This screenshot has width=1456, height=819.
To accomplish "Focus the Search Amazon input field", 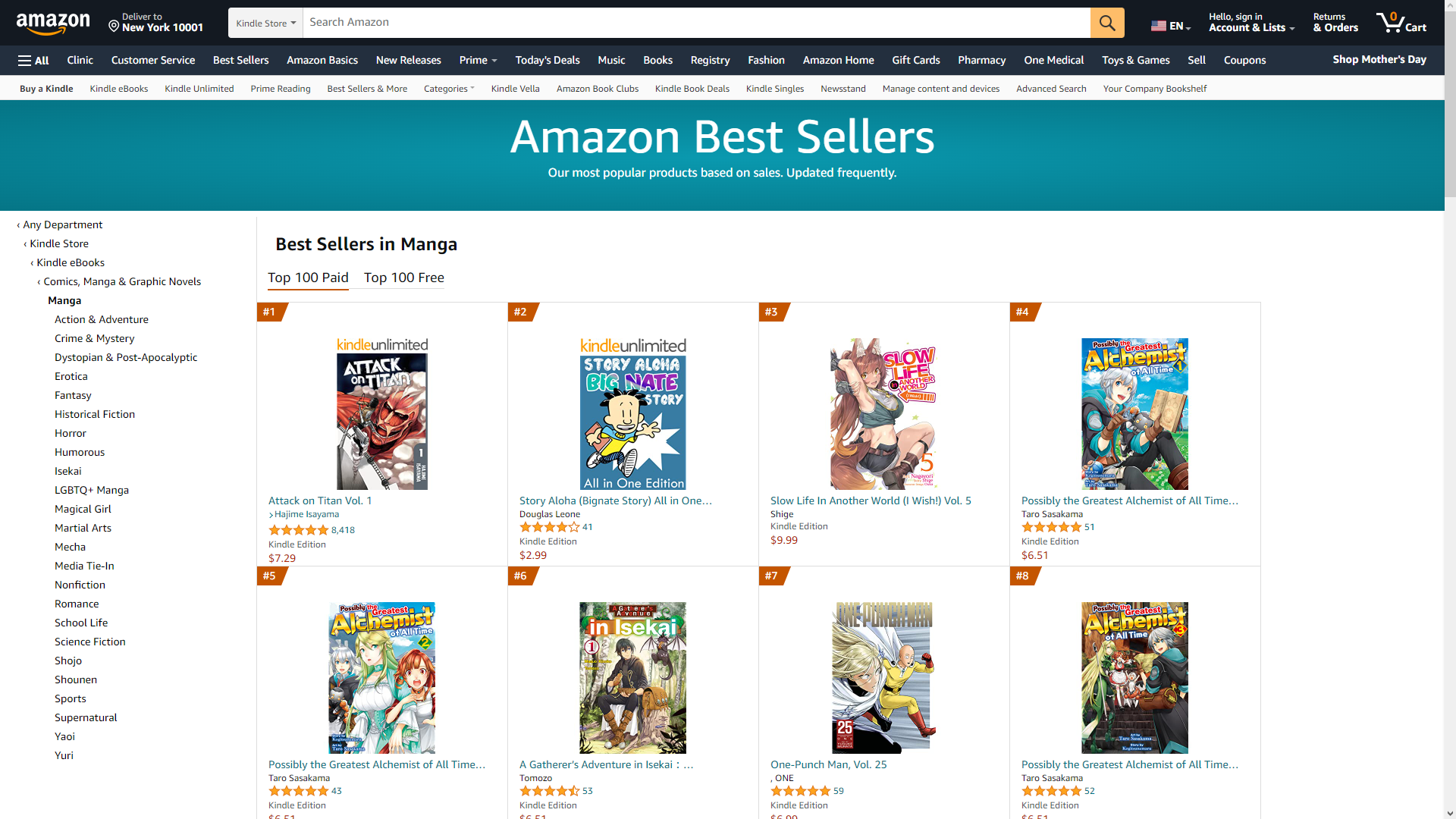I will [x=696, y=23].
